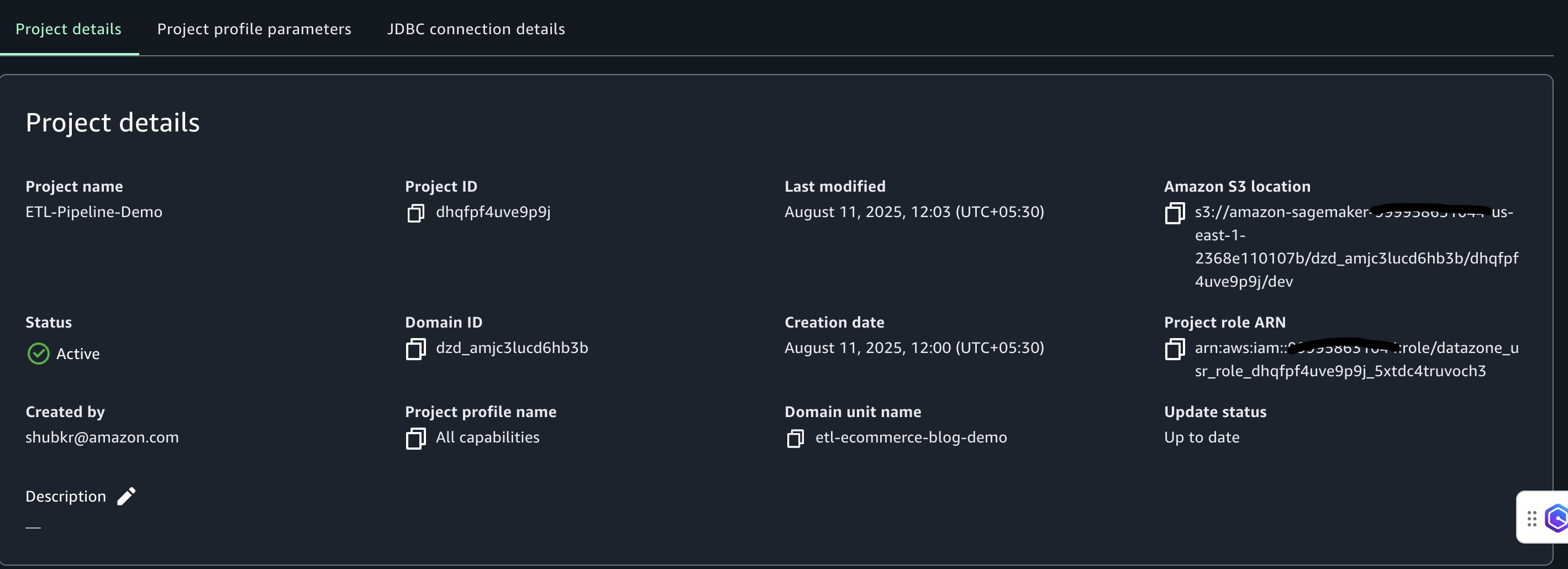Click the widget's dotted drag handle
This screenshot has height=569, width=1568.
click(x=1532, y=519)
